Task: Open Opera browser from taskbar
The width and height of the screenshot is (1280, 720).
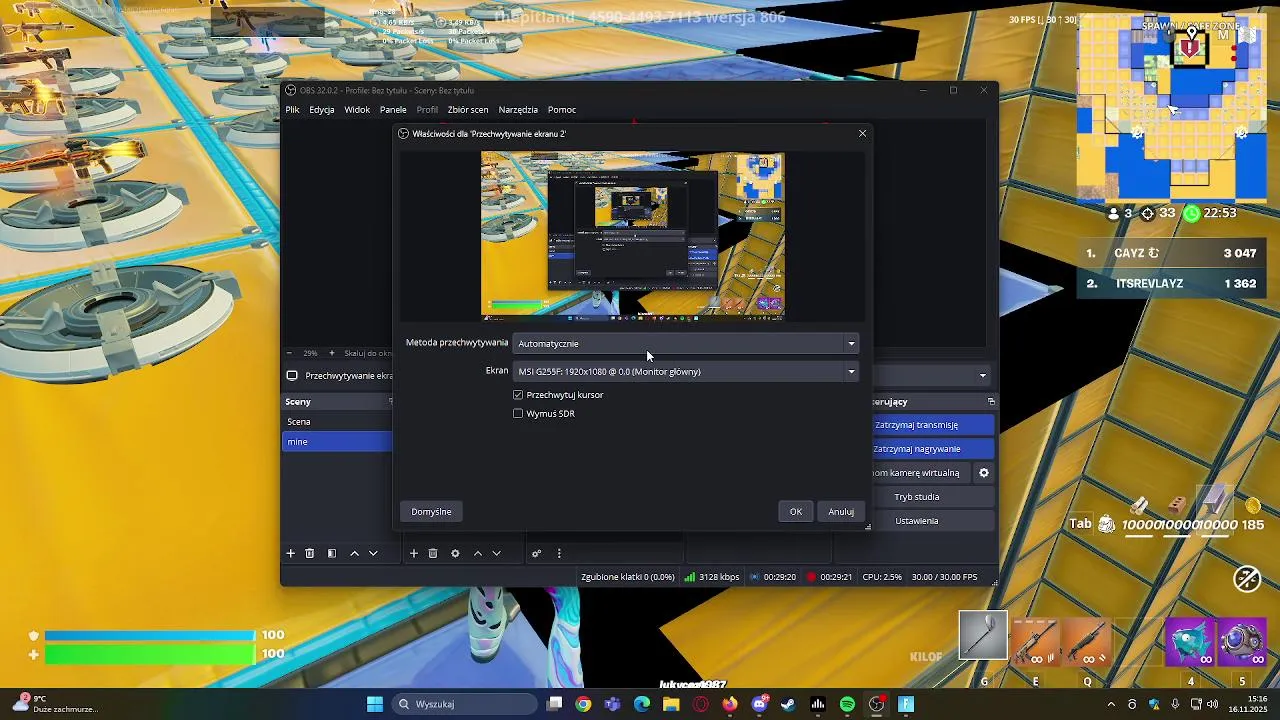Action: [x=701, y=704]
